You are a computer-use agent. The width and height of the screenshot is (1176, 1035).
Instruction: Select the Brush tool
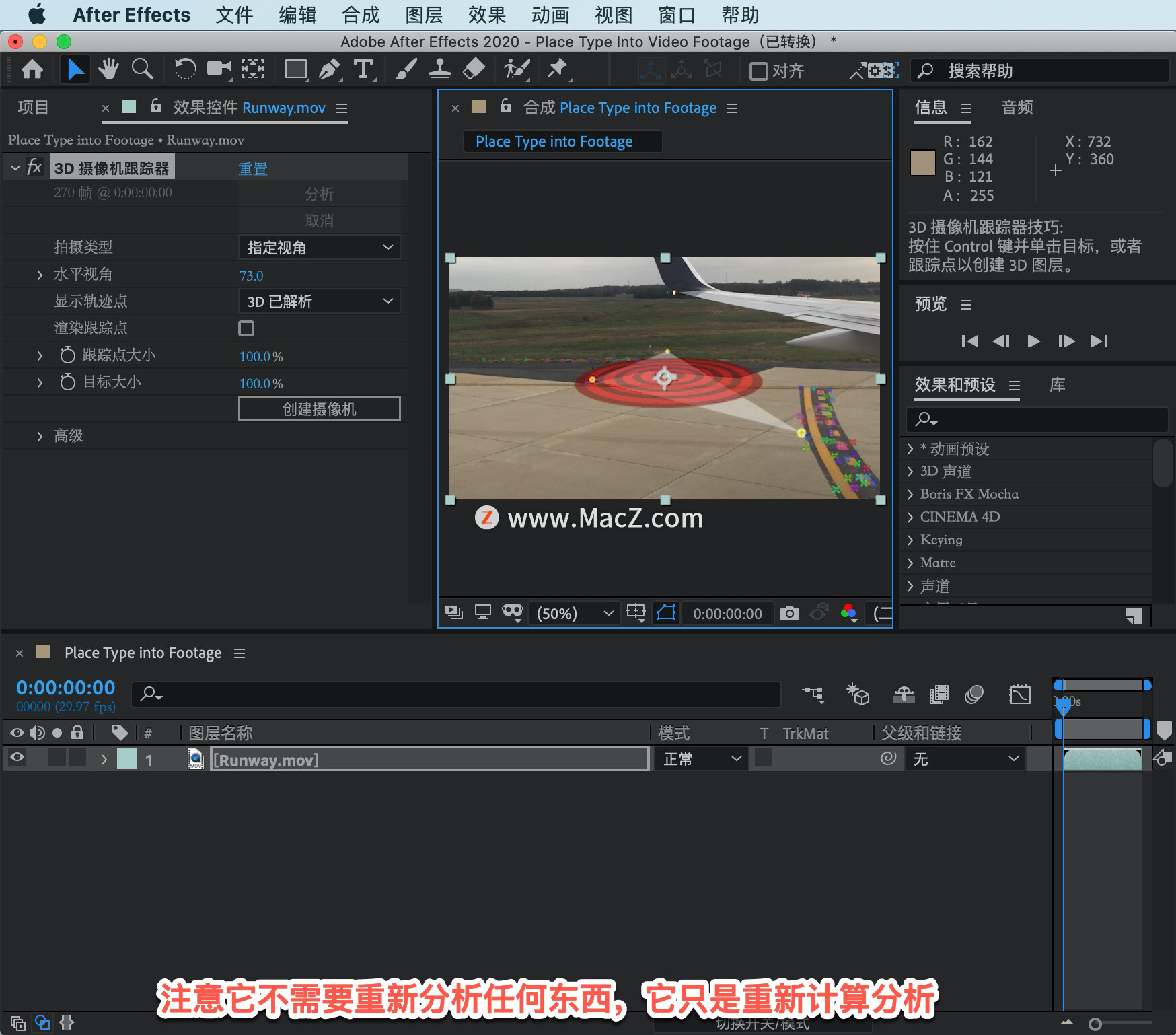point(406,70)
